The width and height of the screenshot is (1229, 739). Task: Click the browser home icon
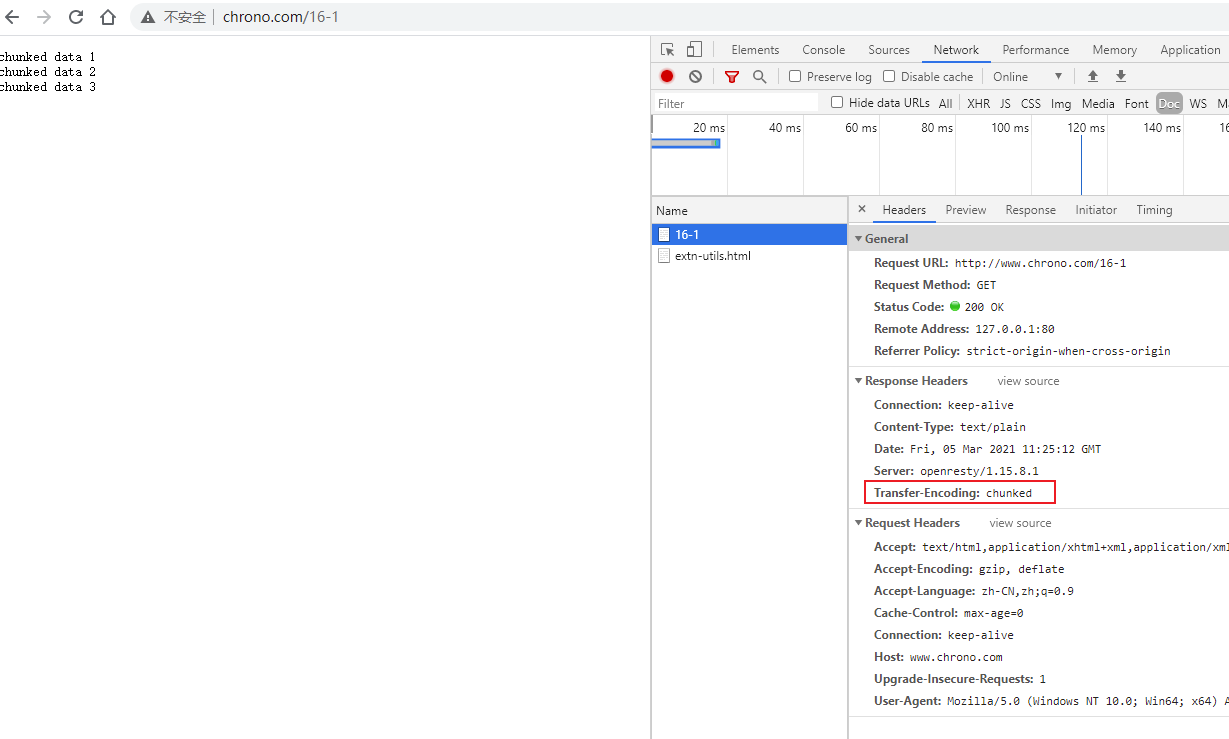coord(108,17)
